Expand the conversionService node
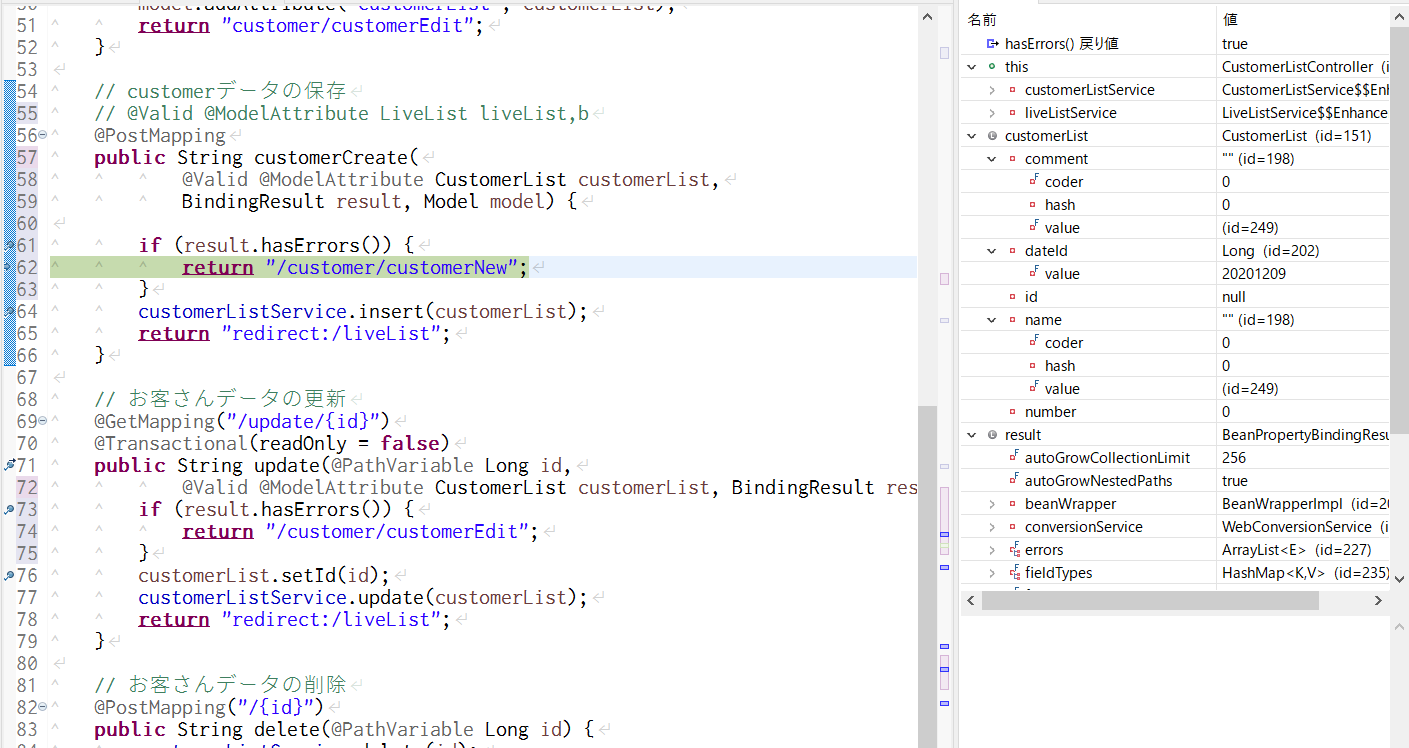This screenshot has height=748, width=1409. click(991, 527)
